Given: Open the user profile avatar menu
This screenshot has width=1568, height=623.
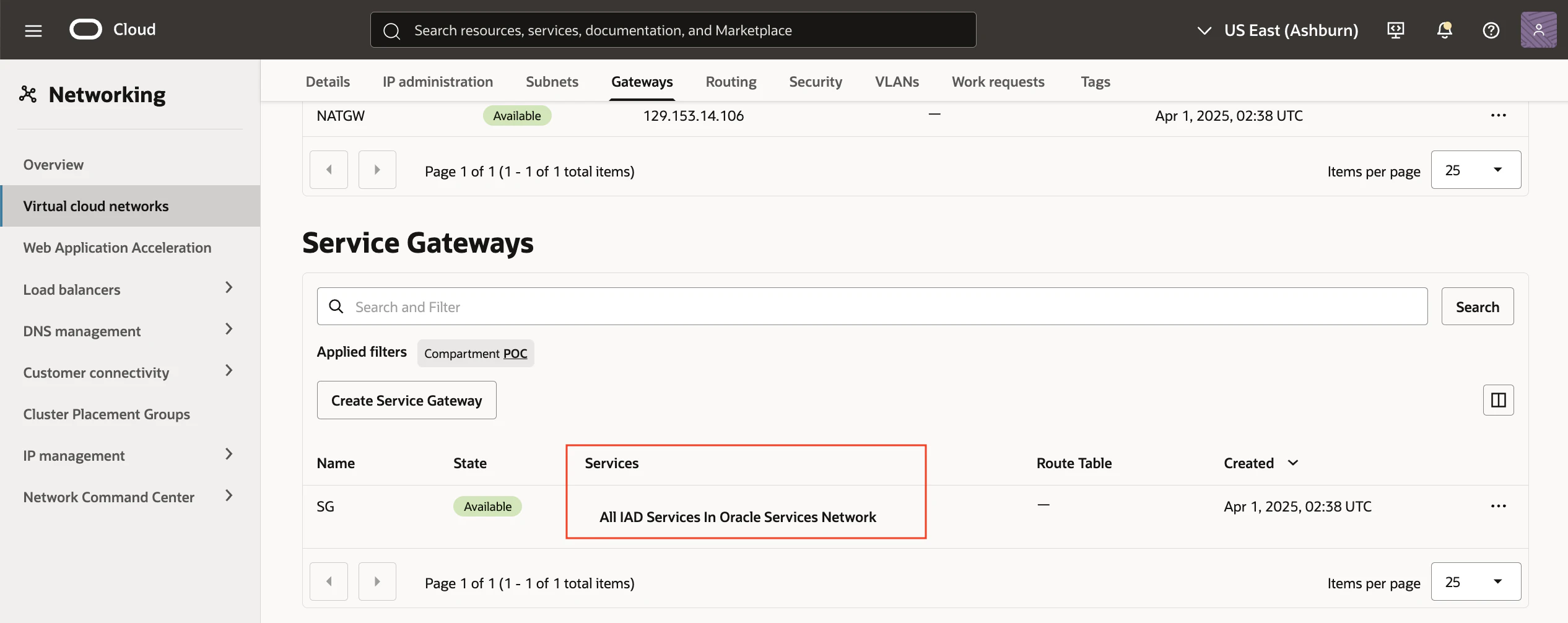Looking at the screenshot, I should coord(1539,30).
